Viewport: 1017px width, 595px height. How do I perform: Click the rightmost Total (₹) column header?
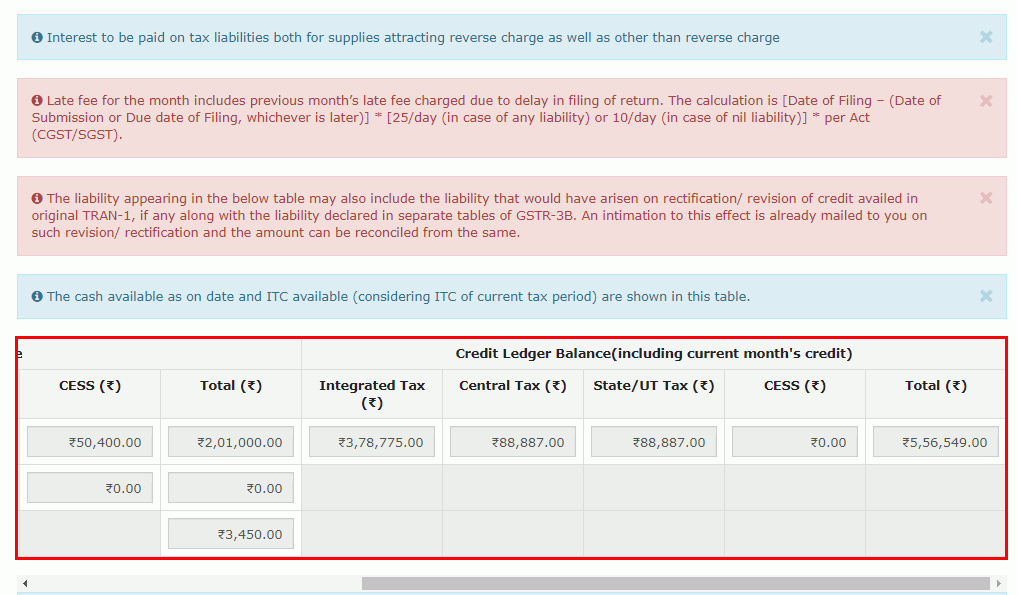click(936, 385)
